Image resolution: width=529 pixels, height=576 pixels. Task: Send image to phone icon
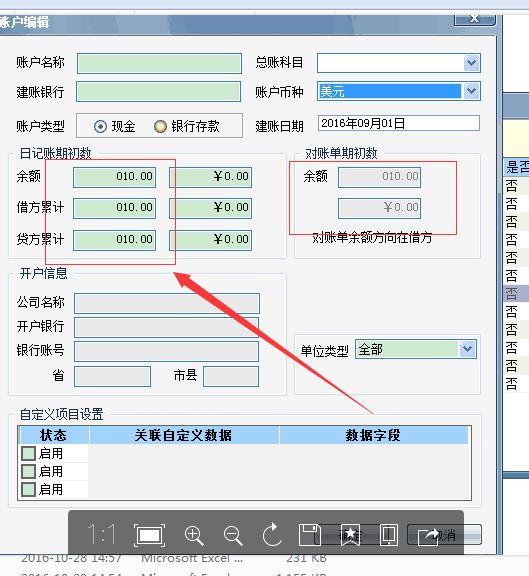tap(389, 535)
